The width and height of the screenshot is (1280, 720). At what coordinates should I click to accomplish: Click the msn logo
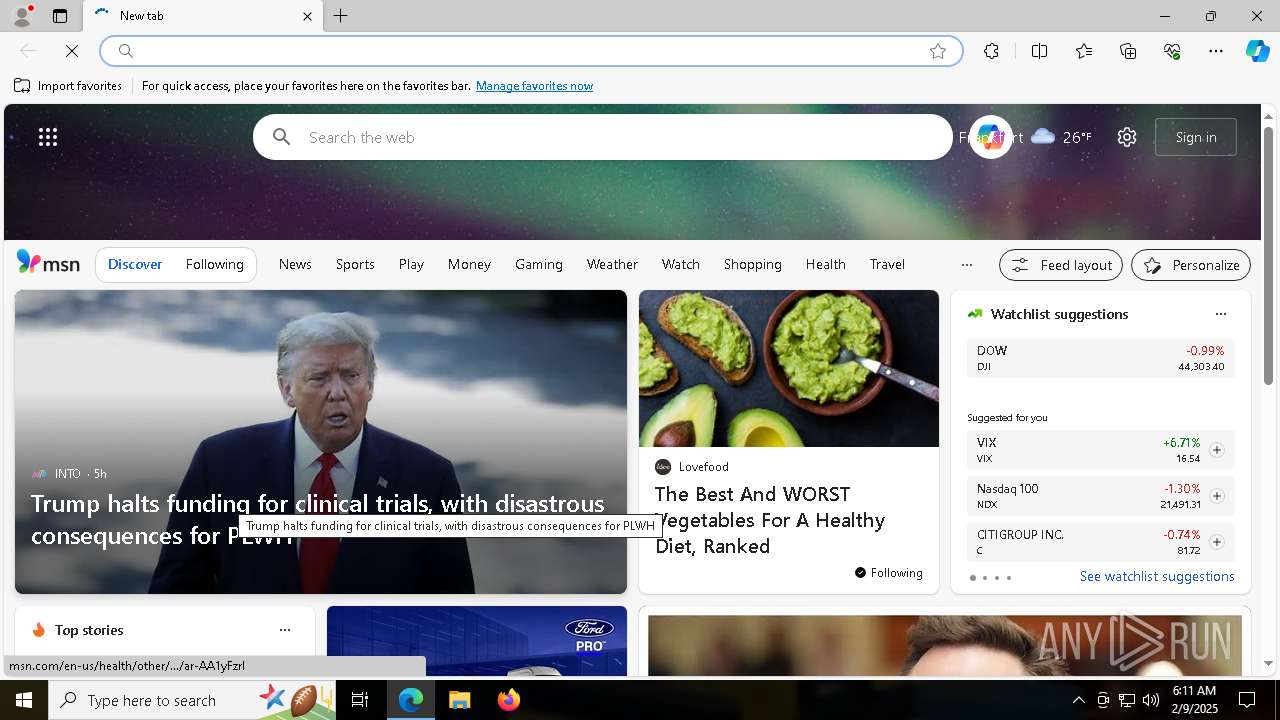click(48, 263)
